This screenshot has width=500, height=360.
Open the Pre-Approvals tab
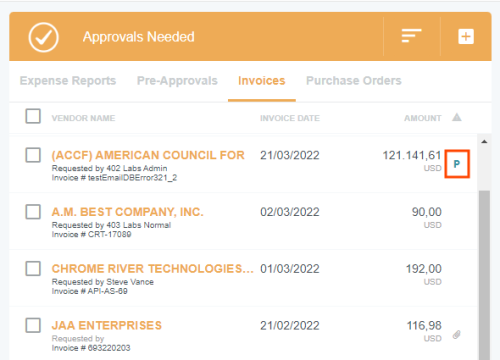click(x=177, y=81)
